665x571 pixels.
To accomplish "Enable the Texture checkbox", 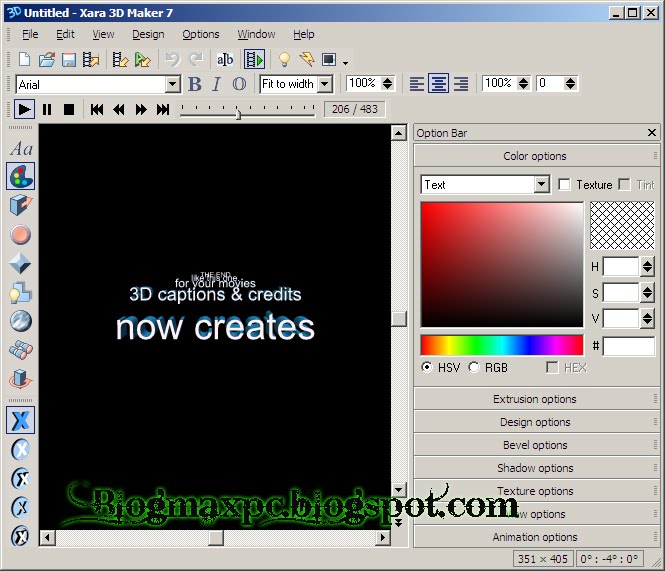I will point(564,185).
